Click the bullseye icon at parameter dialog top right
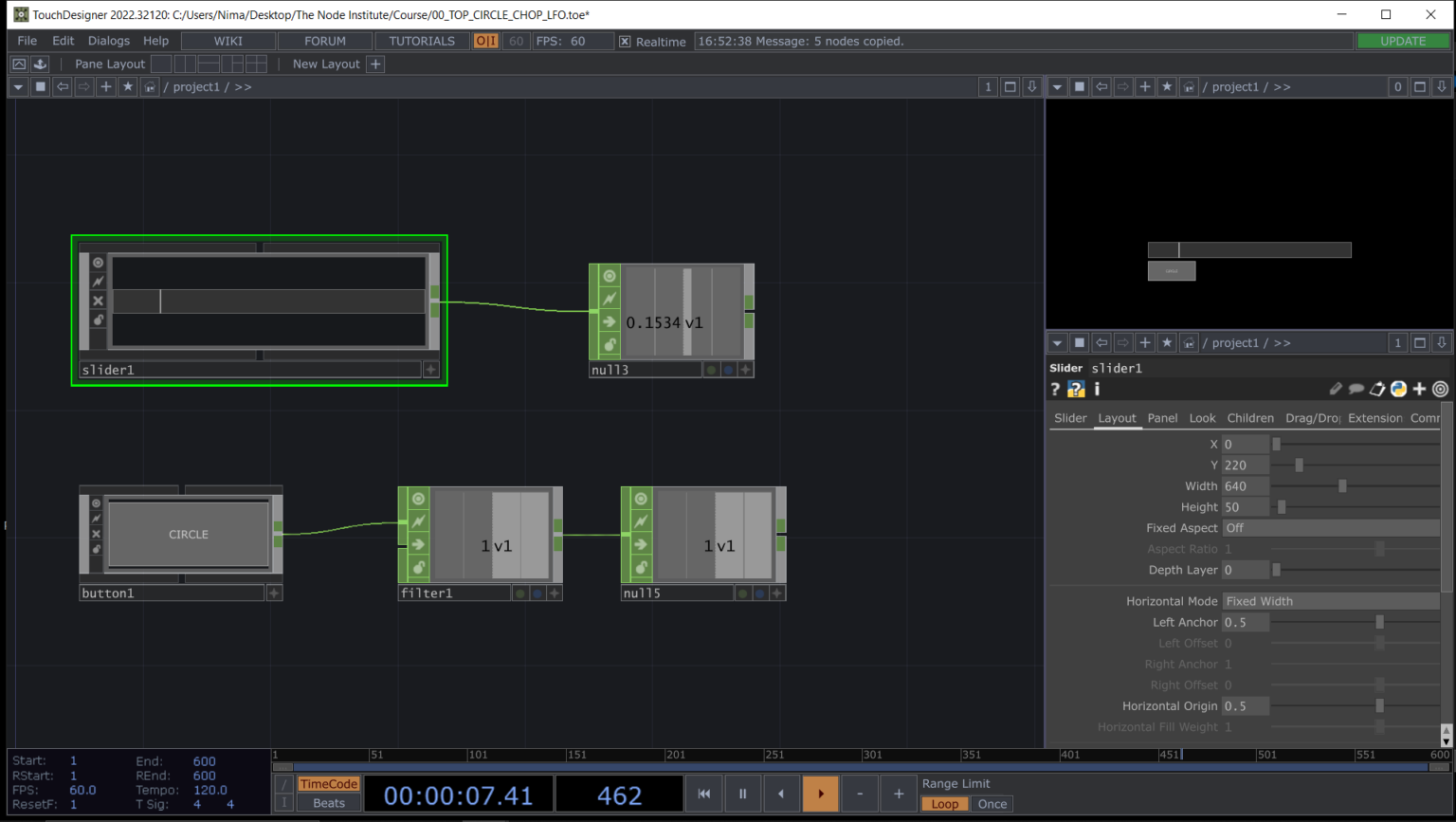Viewport: 1456px width, 822px height. point(1441,389)
